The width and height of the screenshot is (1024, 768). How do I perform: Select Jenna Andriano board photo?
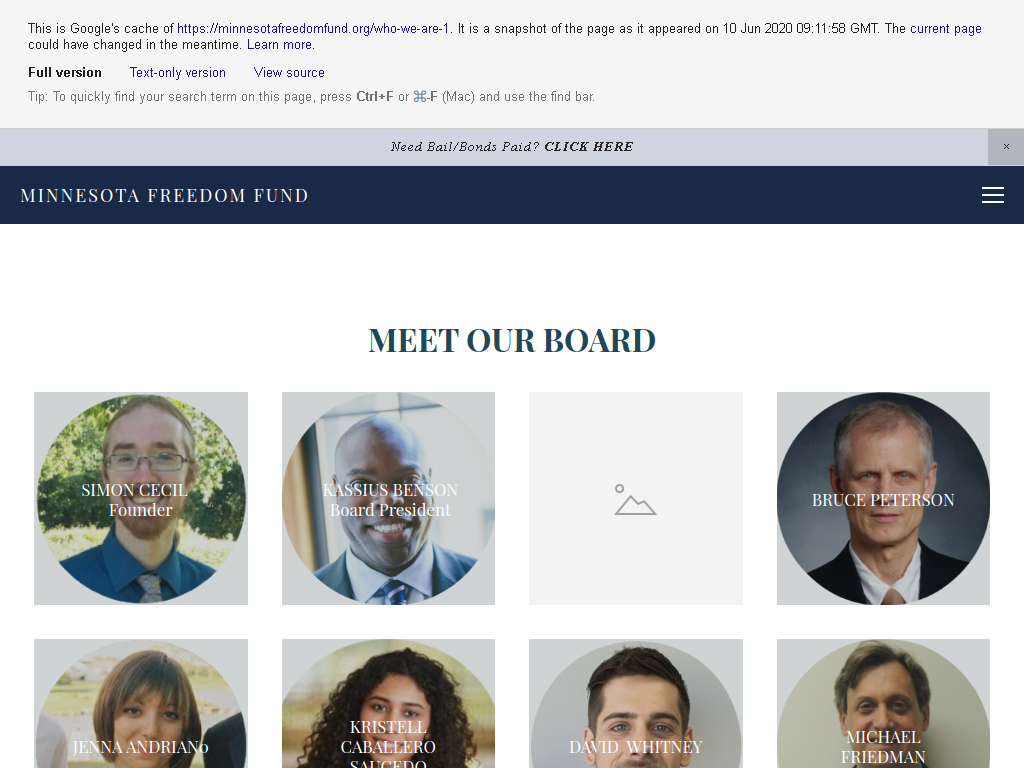(x=141, y=703)
